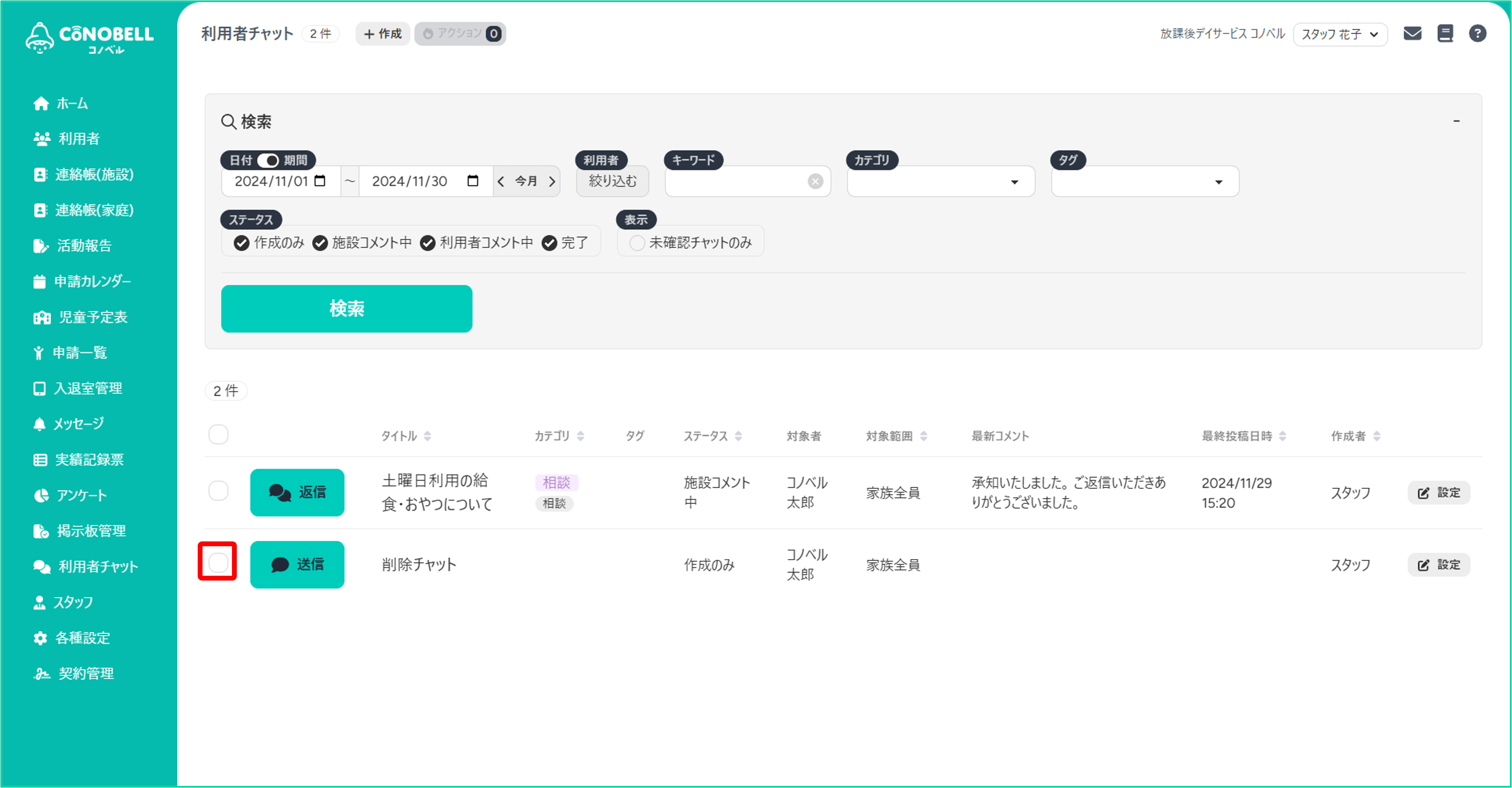Viewport: 1512px width, 788px height.
Task: Sort by タイトル column arrows
Action: pos(428,436)
